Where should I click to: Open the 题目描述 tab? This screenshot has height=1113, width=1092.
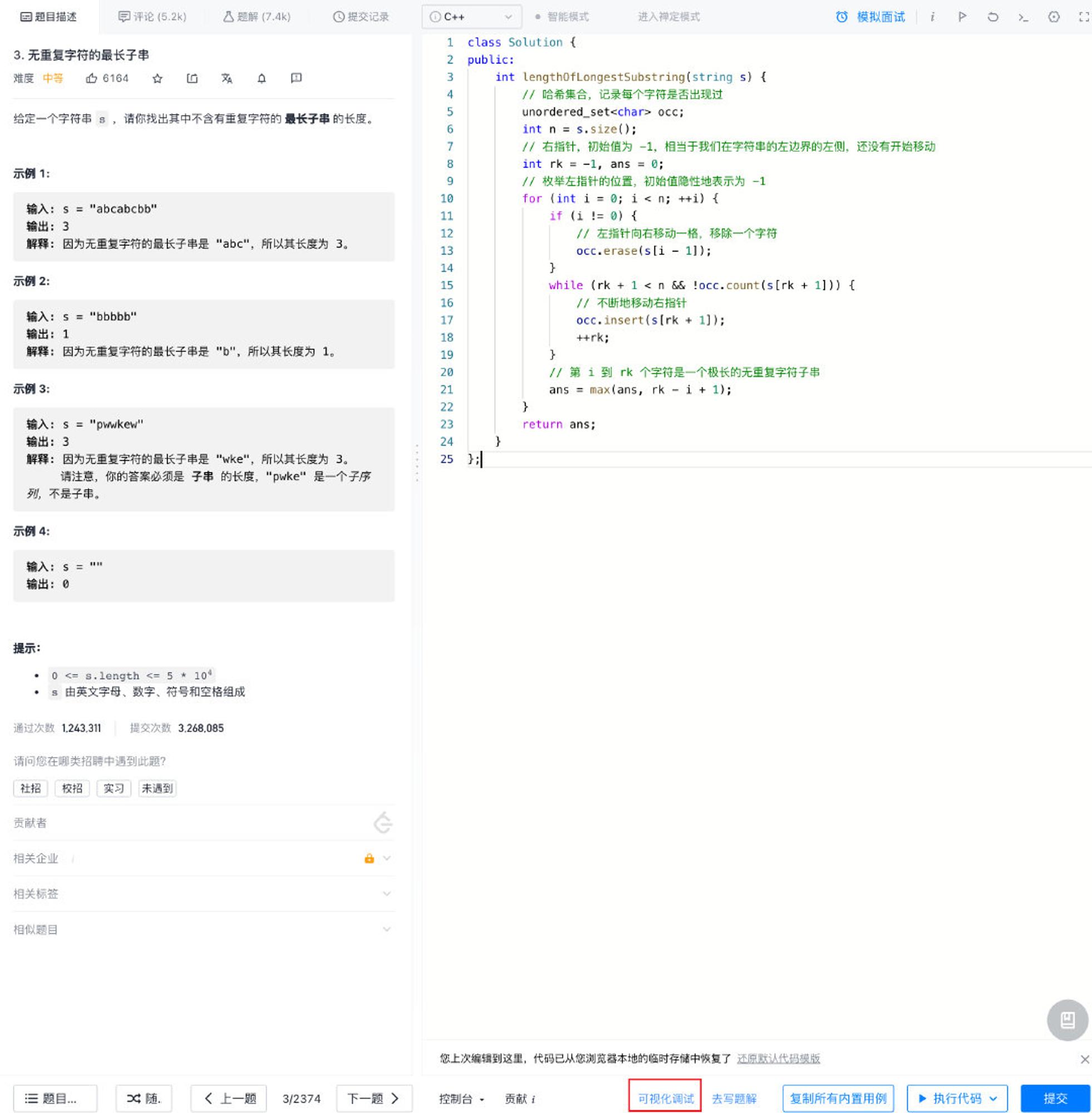[x=49, y=17]
